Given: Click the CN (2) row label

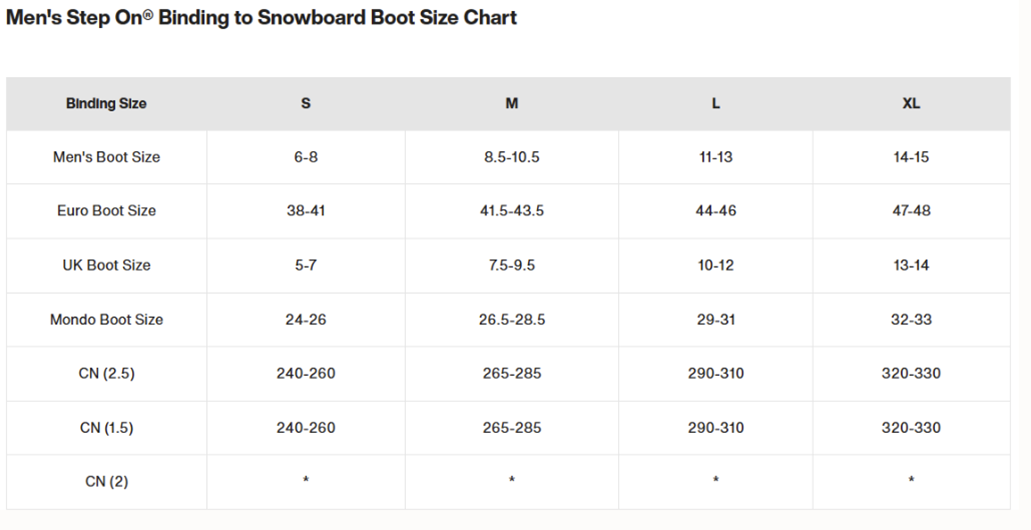Looking at the screenshot, I should (x=107, y=481).
